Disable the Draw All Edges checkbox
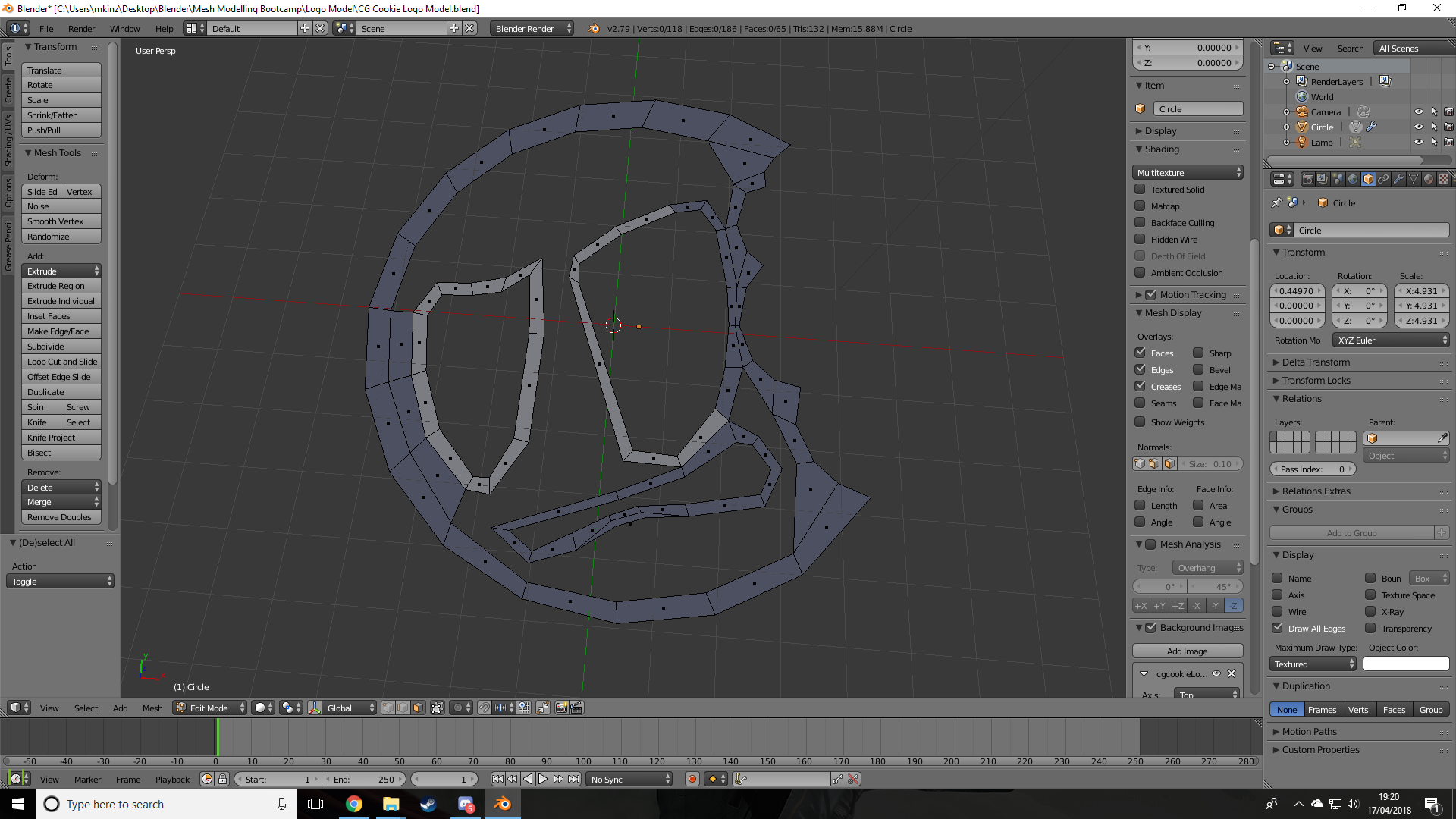This screenshot has height=819, width=1456. click(x=1278, y=628)
